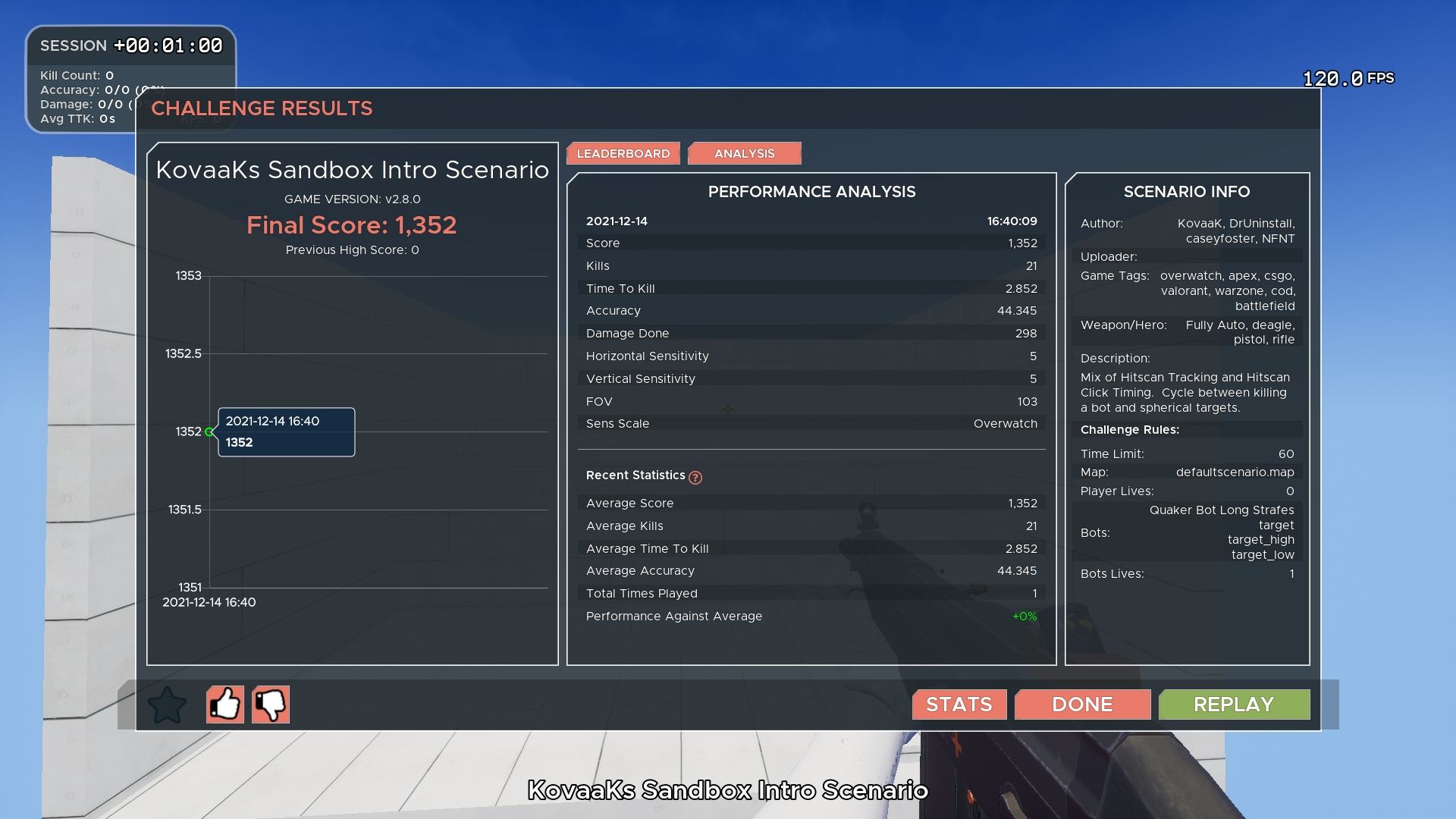Click the CHALLENGE RESULTS title
This screenshot has height=819, width=1456.
pos(262,108)
